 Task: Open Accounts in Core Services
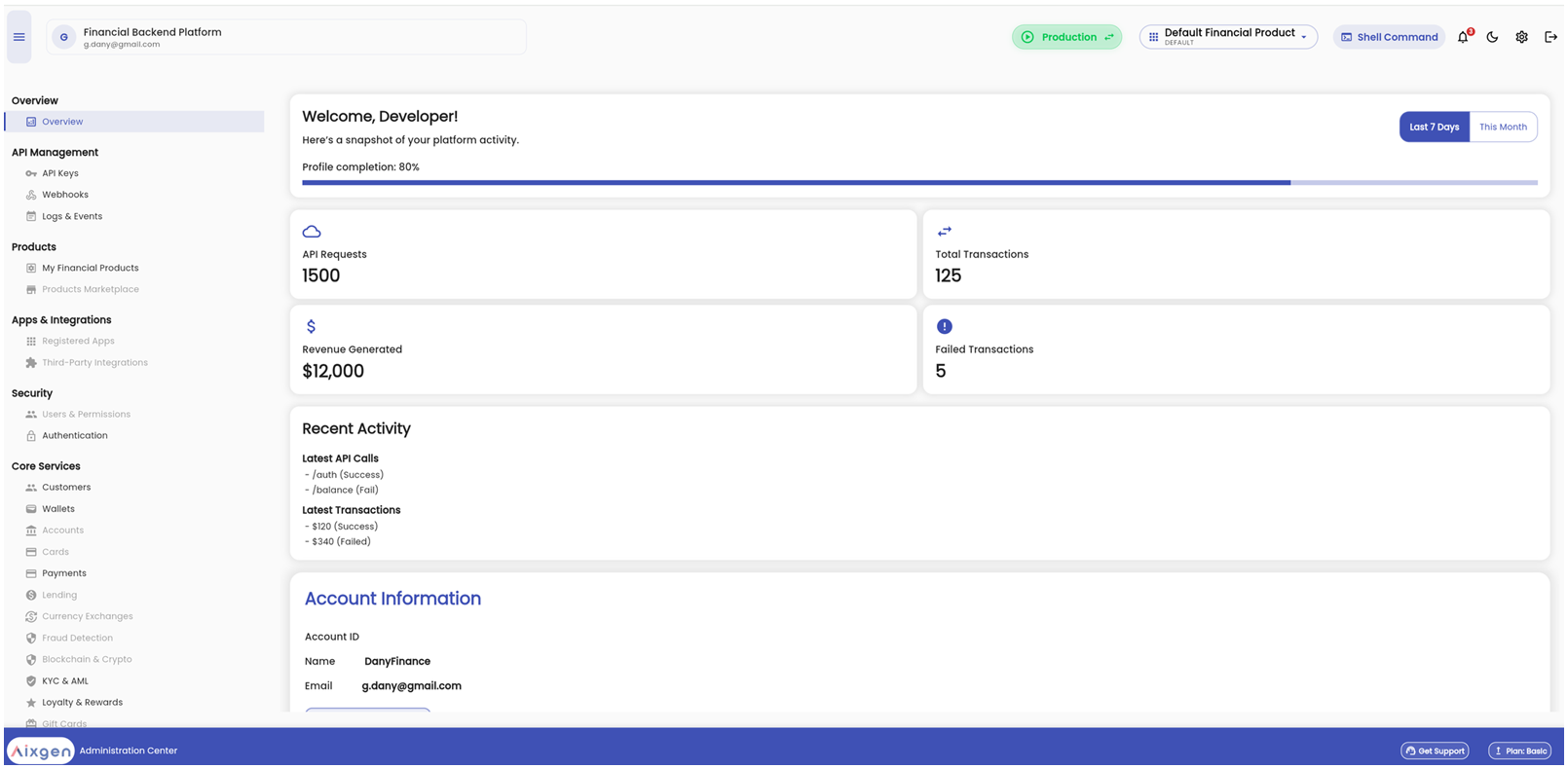(x=62, y=530)
